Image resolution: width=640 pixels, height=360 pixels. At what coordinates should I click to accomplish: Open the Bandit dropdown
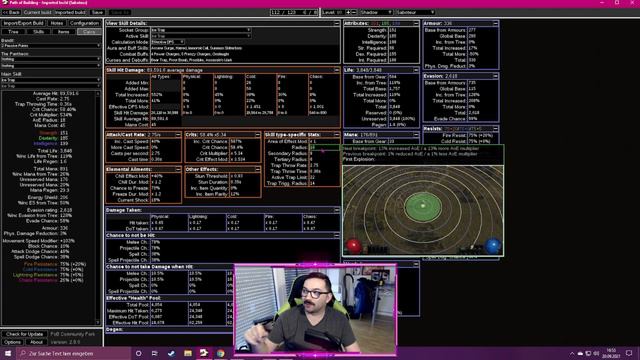[51, 45]
